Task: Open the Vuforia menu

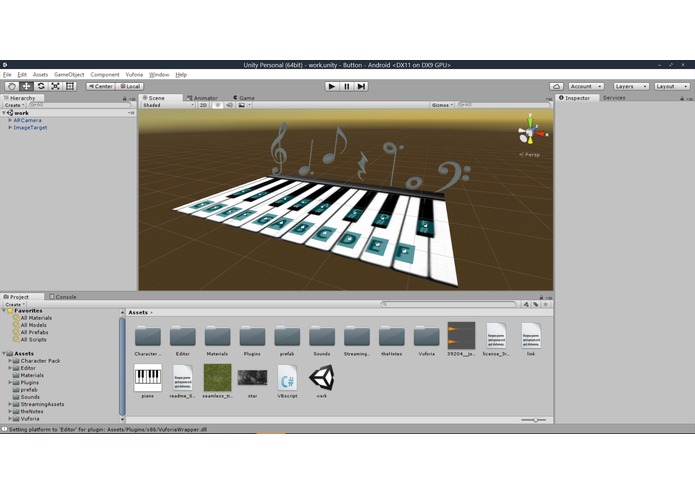Action: 134,74
